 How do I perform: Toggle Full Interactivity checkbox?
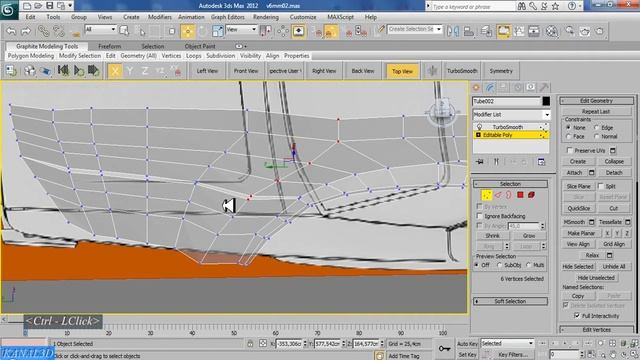click(x=577, y=316)
